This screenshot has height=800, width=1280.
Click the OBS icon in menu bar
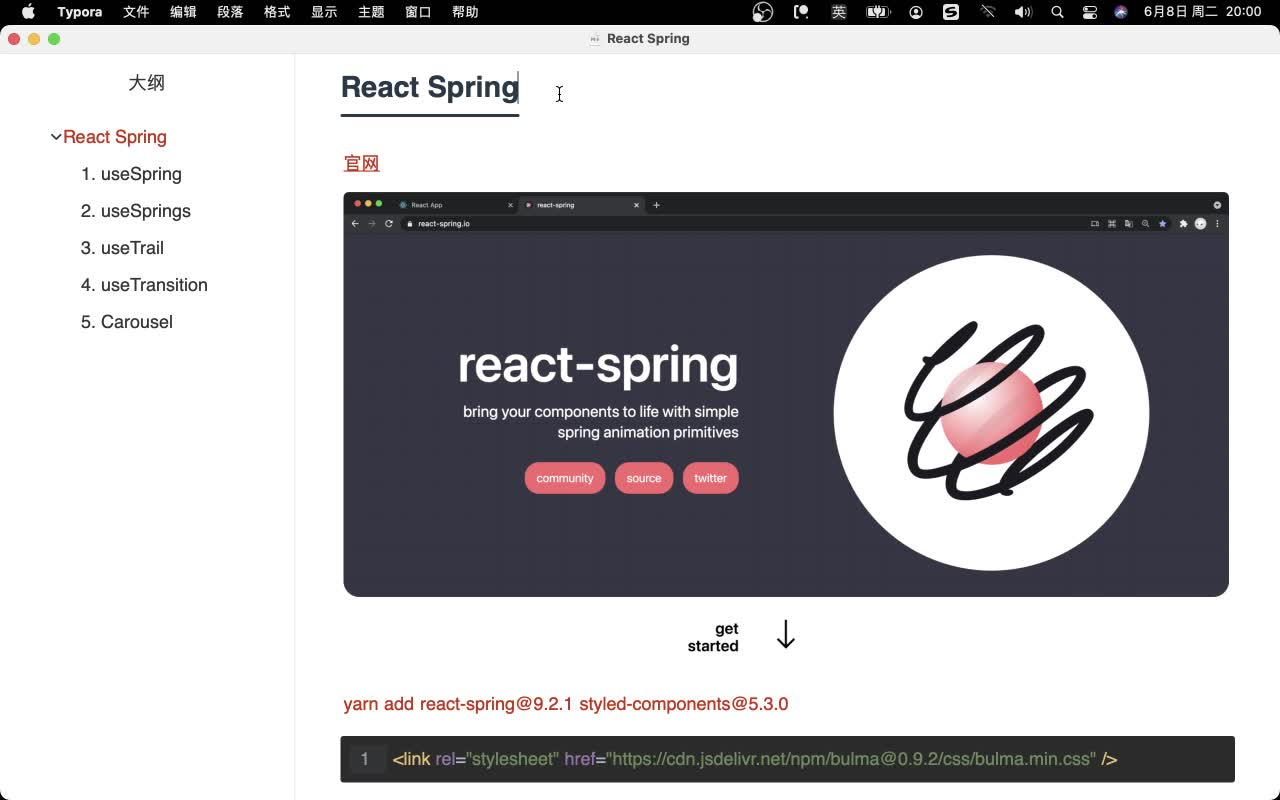pos(763,12)
